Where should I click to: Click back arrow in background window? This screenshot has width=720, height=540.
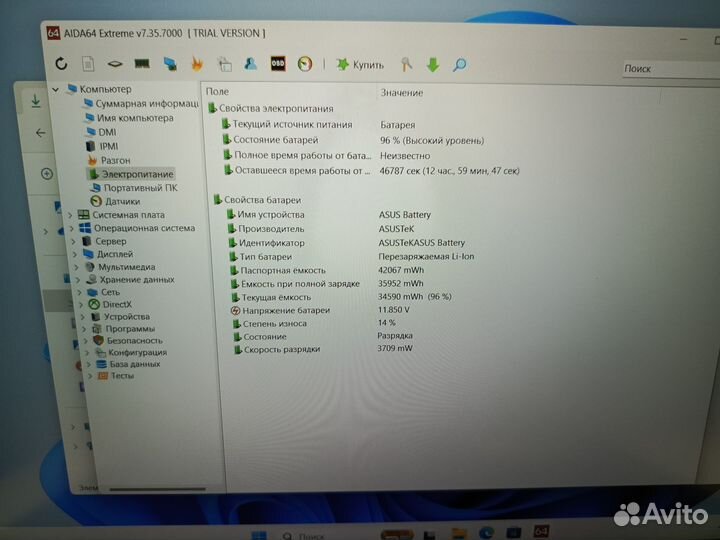click(x=40, y=133)
